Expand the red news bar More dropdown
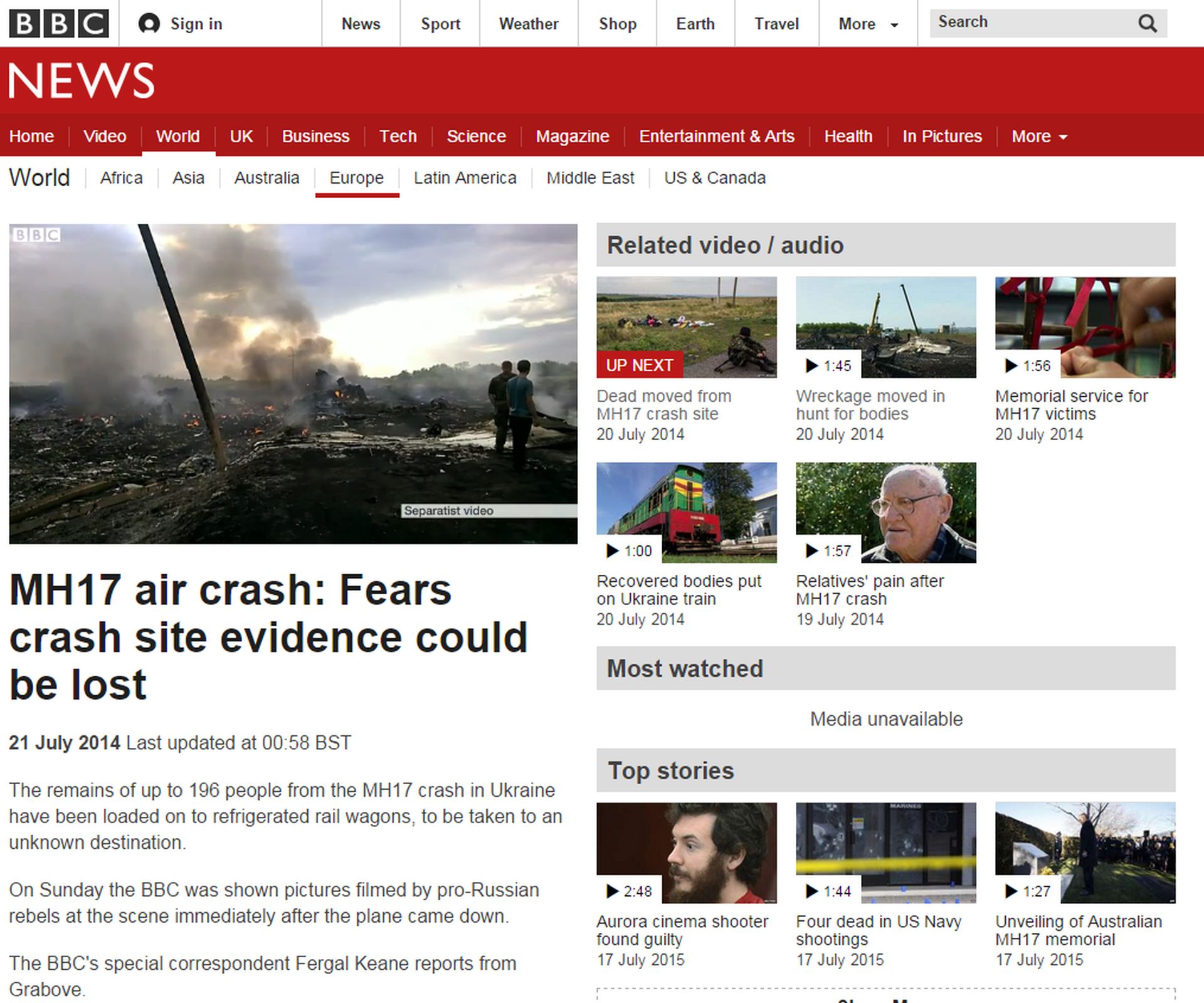Viewport: 1204px width, 1003px height. tap(1038, 136)
